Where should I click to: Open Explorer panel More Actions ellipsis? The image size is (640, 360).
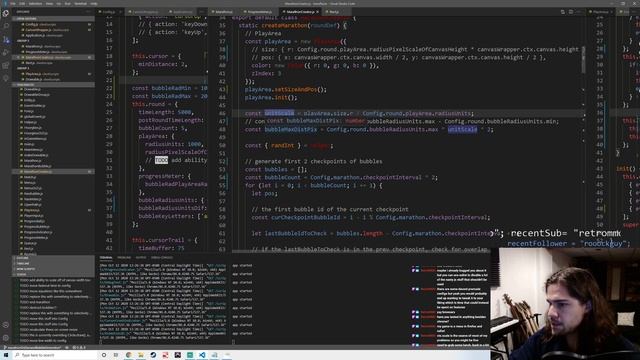88,12
